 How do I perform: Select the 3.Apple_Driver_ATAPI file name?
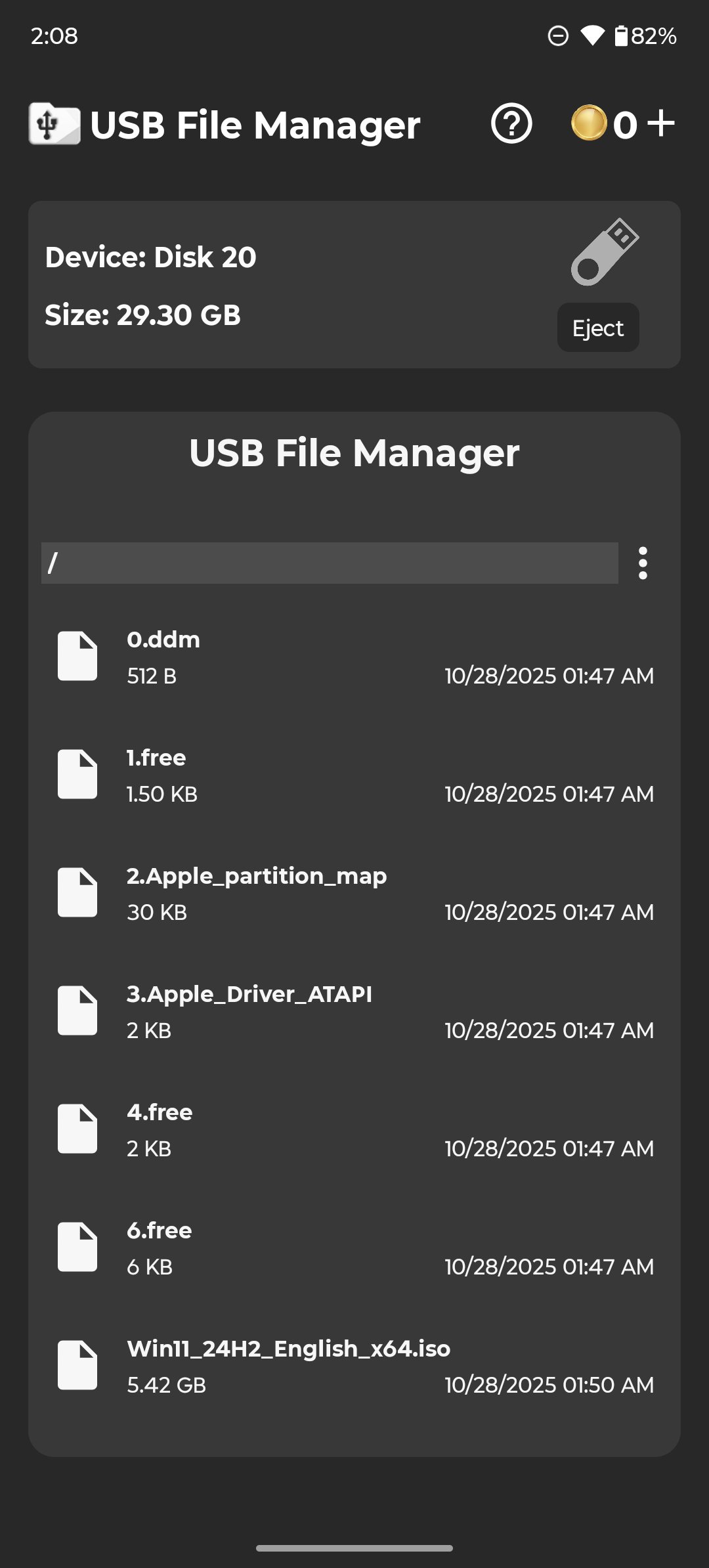pos(249,994)
